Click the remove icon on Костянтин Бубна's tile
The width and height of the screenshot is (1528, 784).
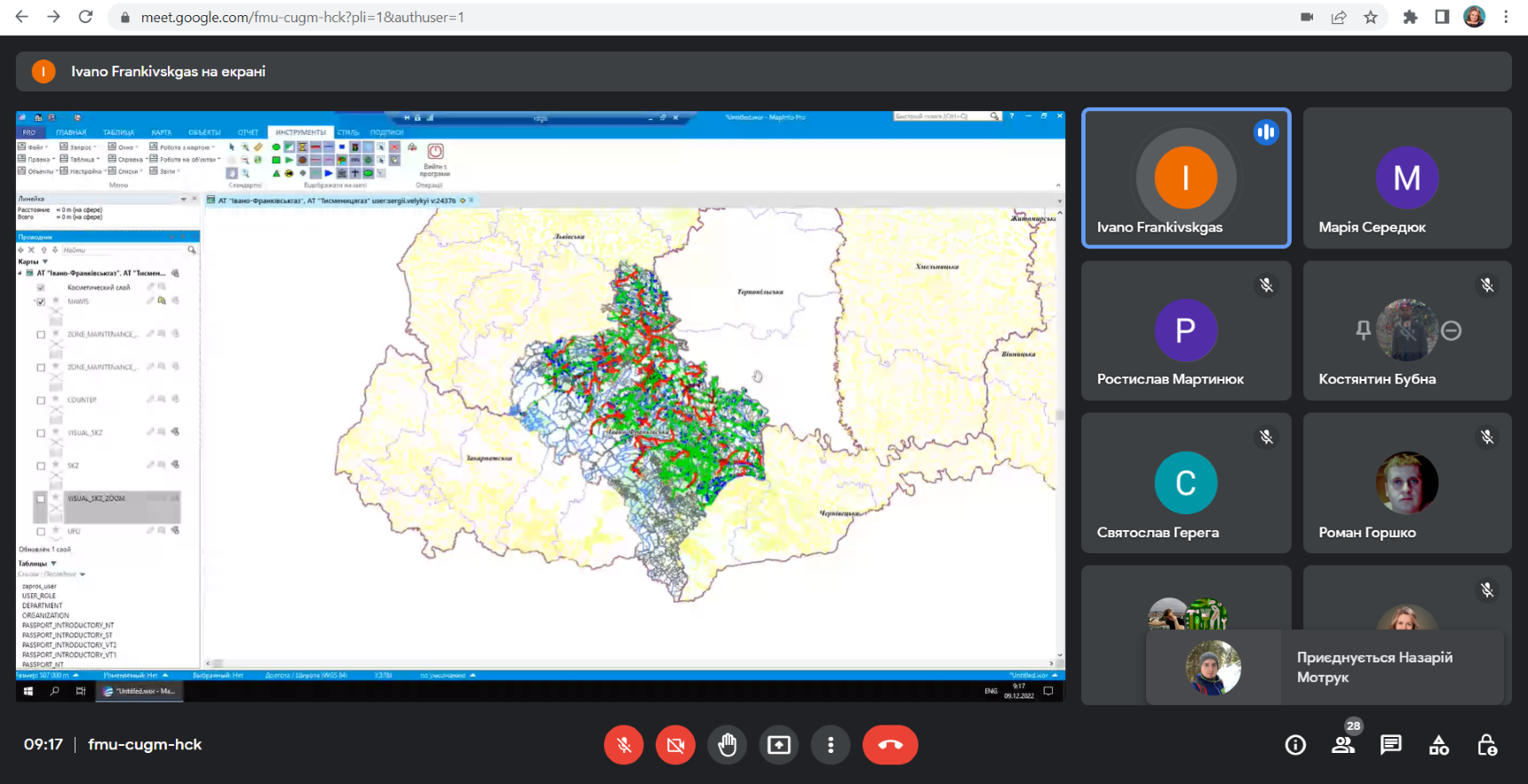(1451, 330)
